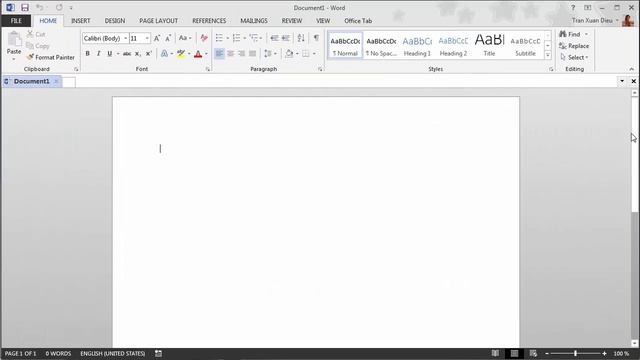The width and height of the screenshot is (640, 360).
Task: Click Cut in Clipboard group
Action: (36, 34)
